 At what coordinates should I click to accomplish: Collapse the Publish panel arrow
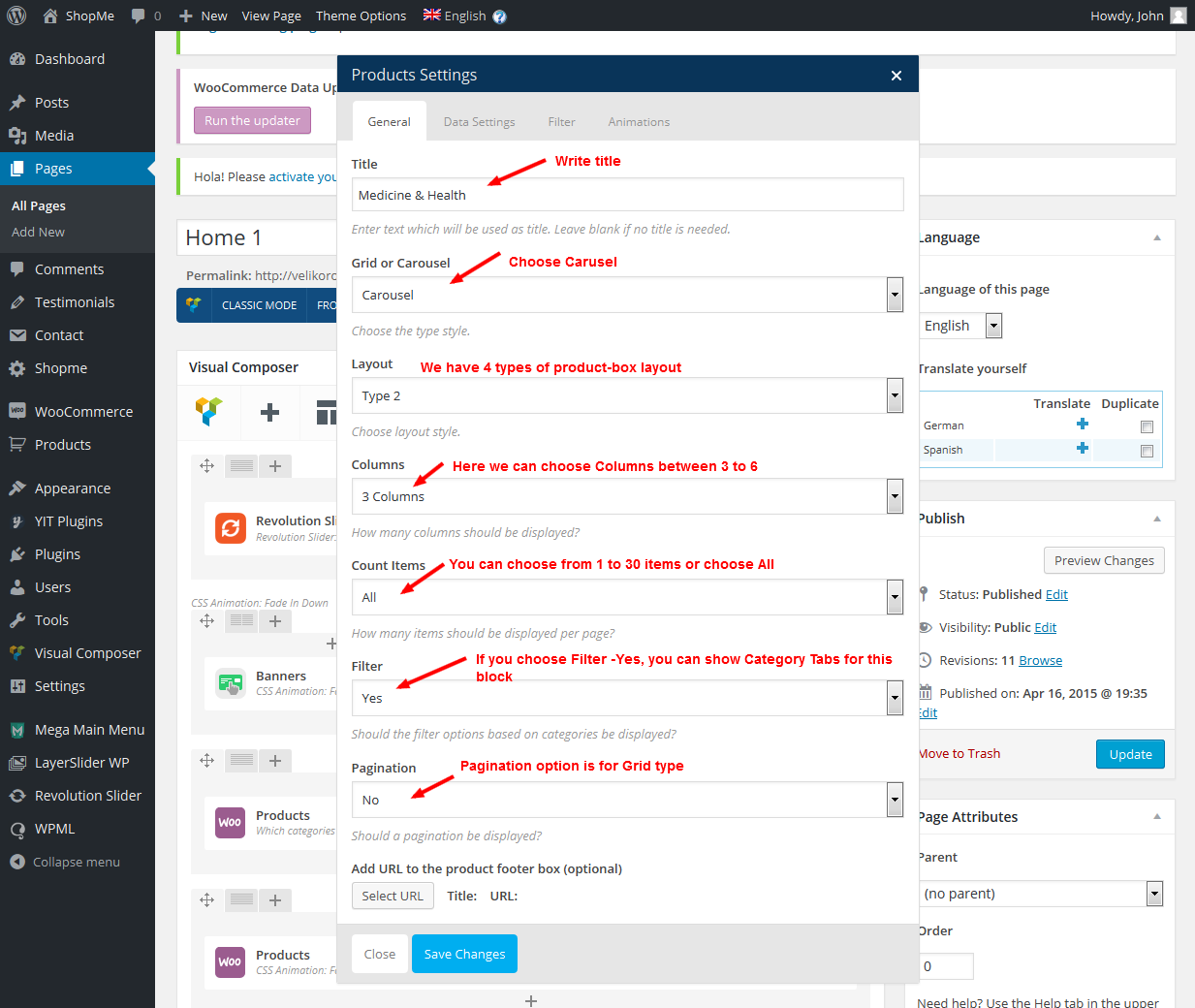[x=1156, y=519]
